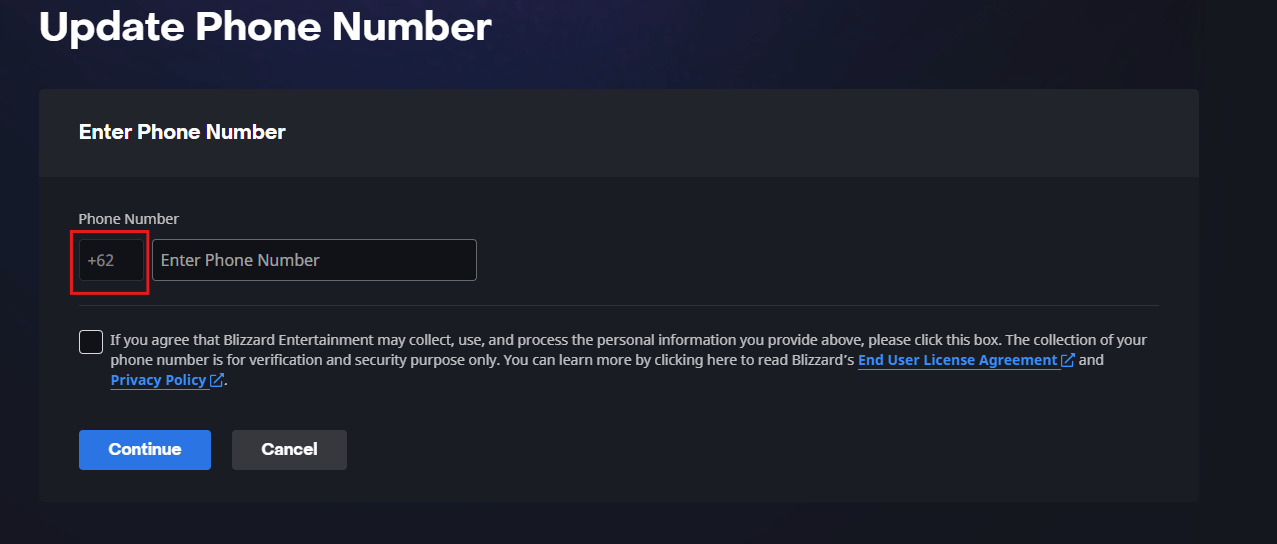Image resolution: width=1277 pixels, height=544 pixels.
Task: Open the Privacy Policy link
Action: click(158, 380)
